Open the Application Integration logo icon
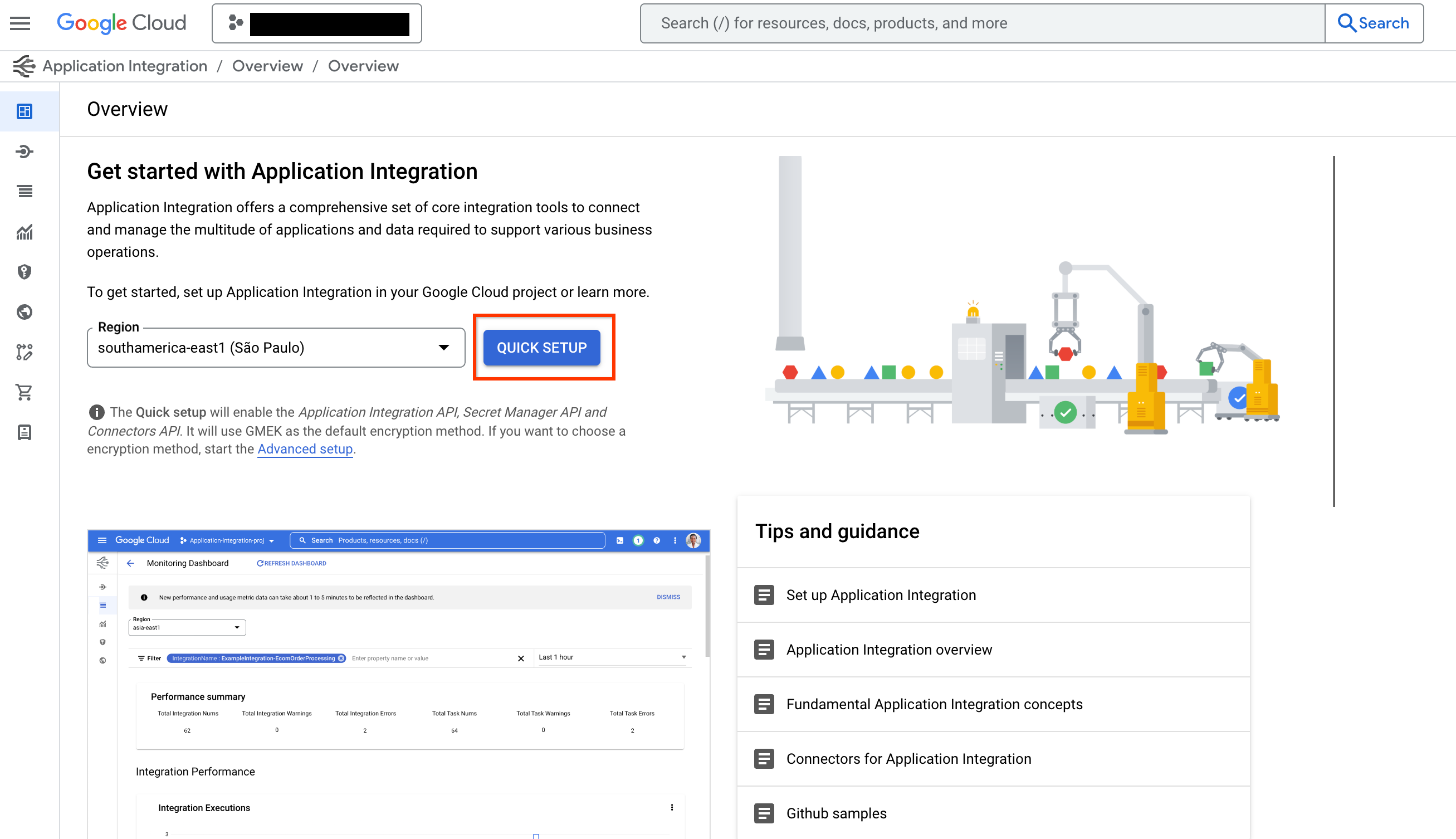The height and width of the screenshot is (839, 1456). point(23,66)
